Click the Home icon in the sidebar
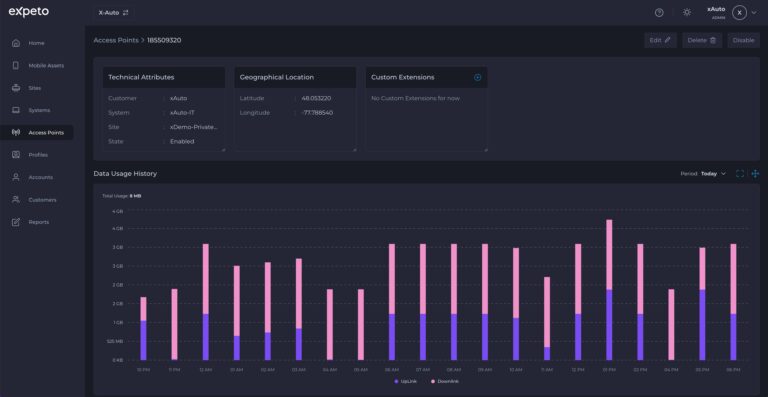The width and height of the screenshot is (768, 397). tap(16, 43)
